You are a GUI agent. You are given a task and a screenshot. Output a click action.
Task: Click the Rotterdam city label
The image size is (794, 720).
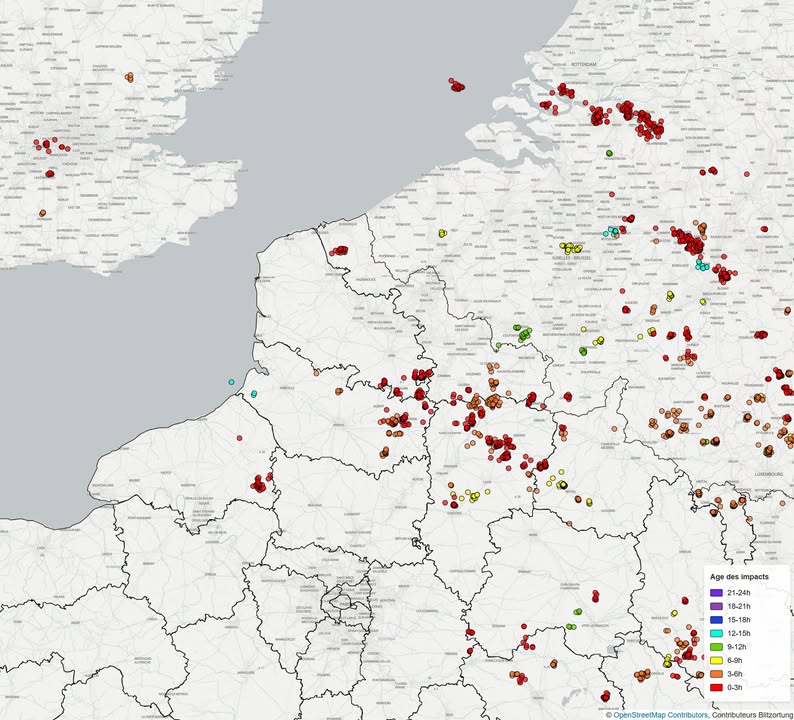583,64
